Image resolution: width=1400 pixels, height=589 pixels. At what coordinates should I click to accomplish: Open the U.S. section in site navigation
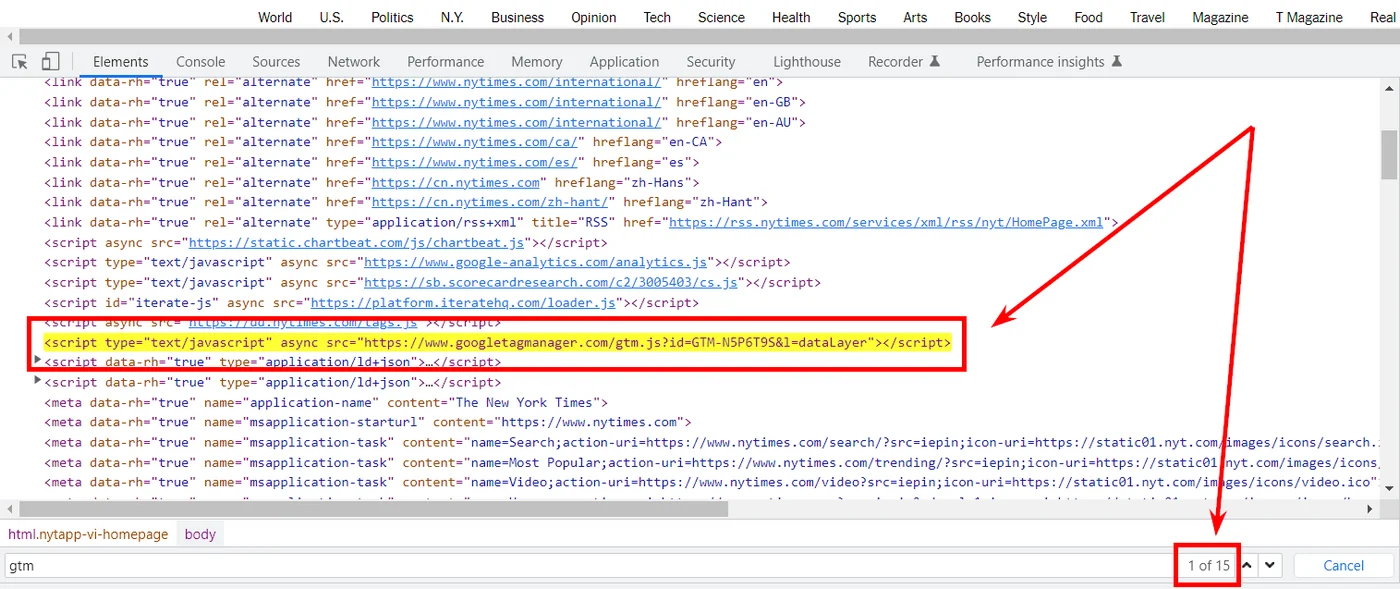[x=332, y=17]
